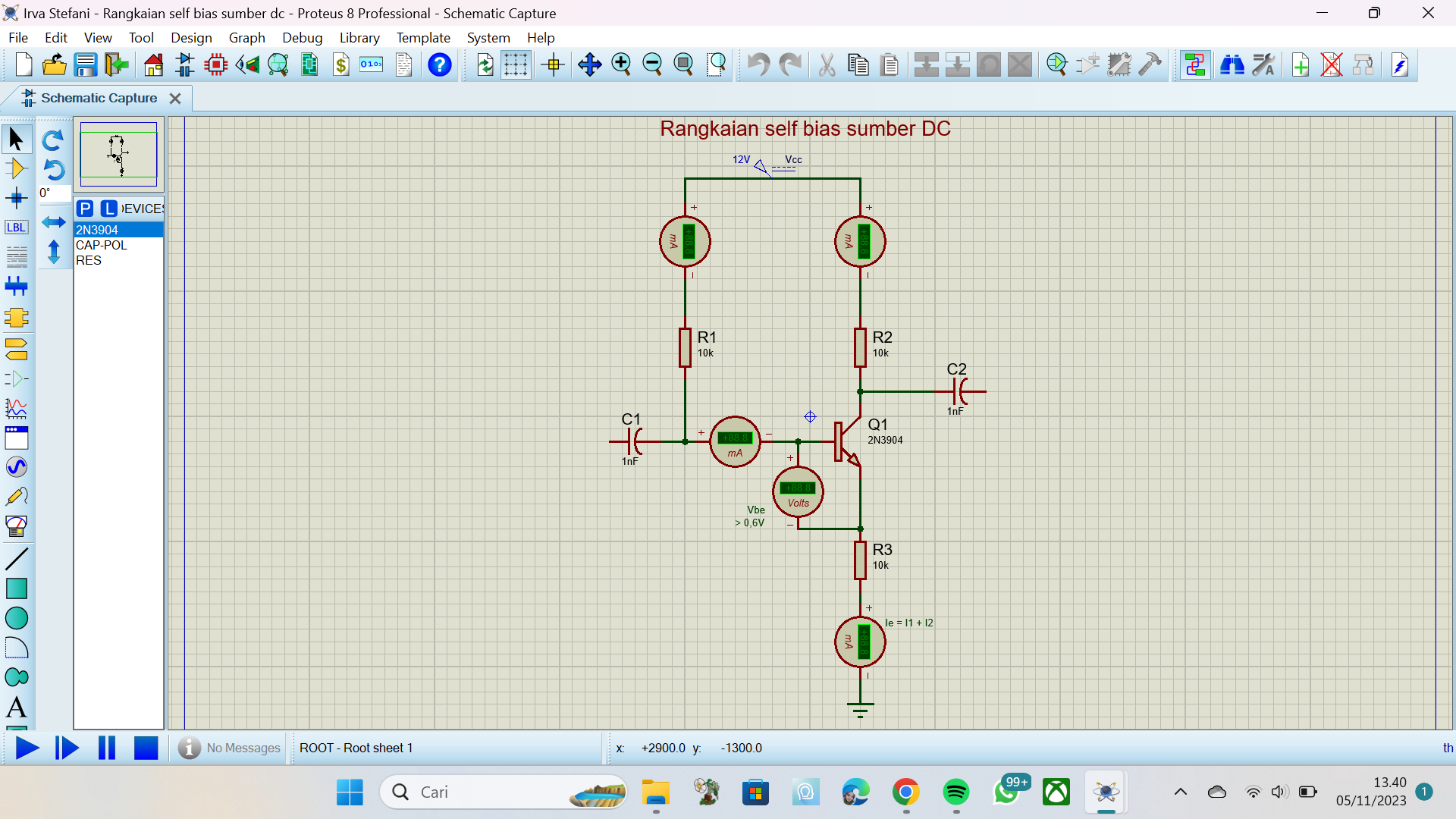Click the P pick devices button

[85, 209]
